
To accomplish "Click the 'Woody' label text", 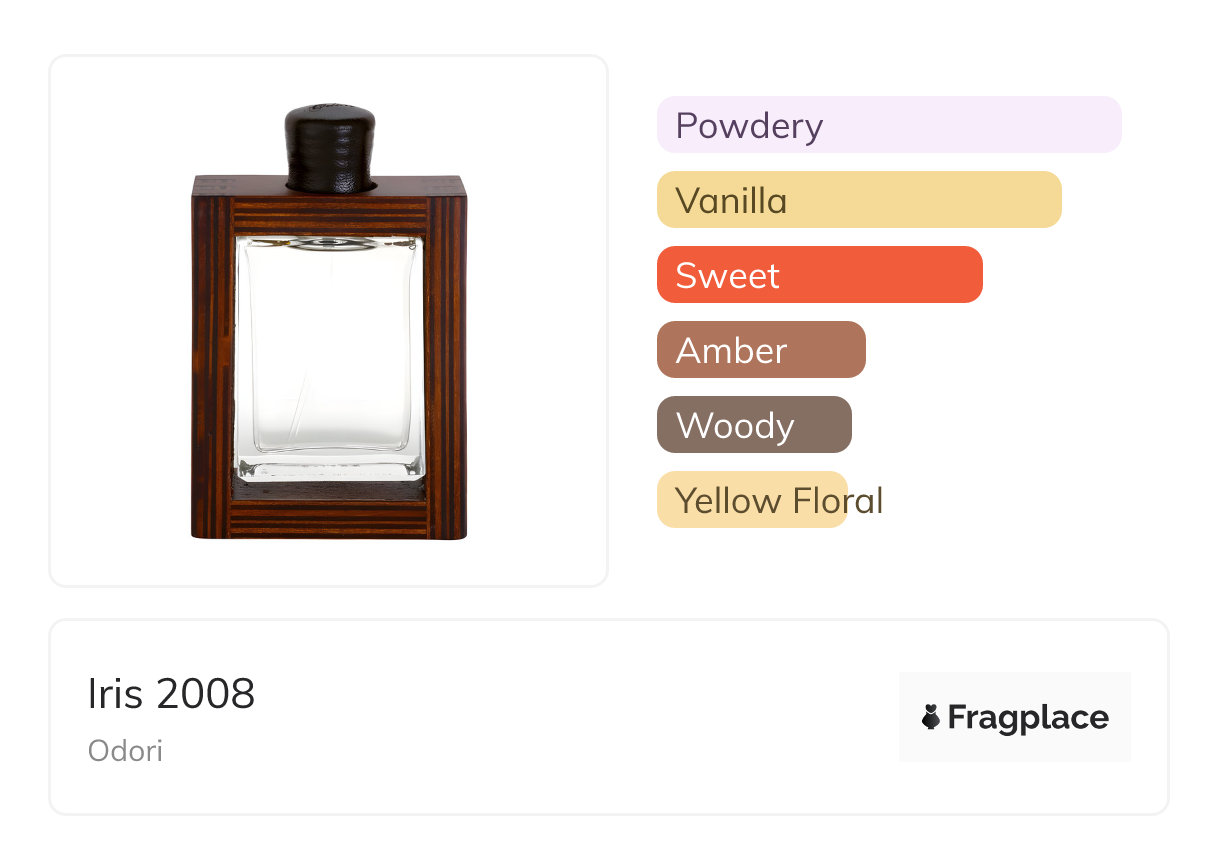I will [x=735, y=426].
